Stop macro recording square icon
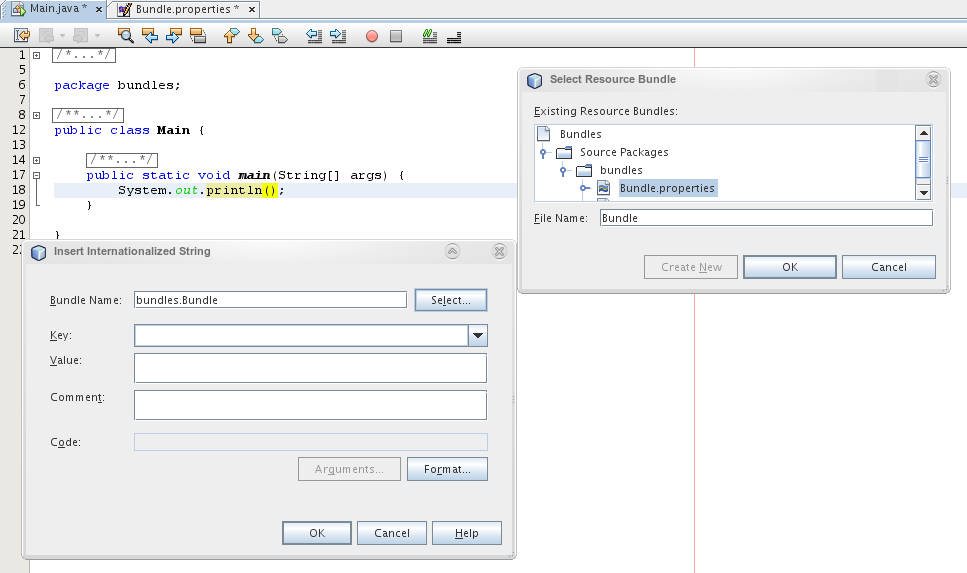Screen dimensions: 967x573 (396, 36)
